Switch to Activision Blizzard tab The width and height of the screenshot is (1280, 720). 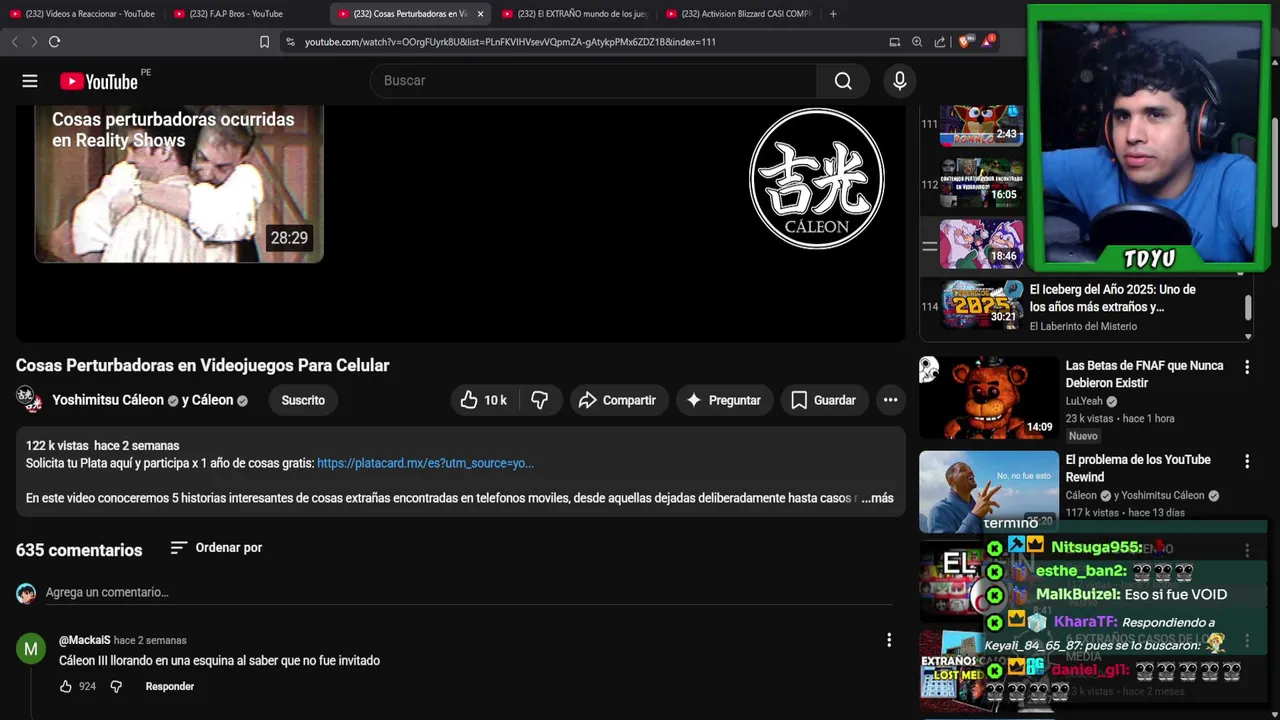point(738,14)
